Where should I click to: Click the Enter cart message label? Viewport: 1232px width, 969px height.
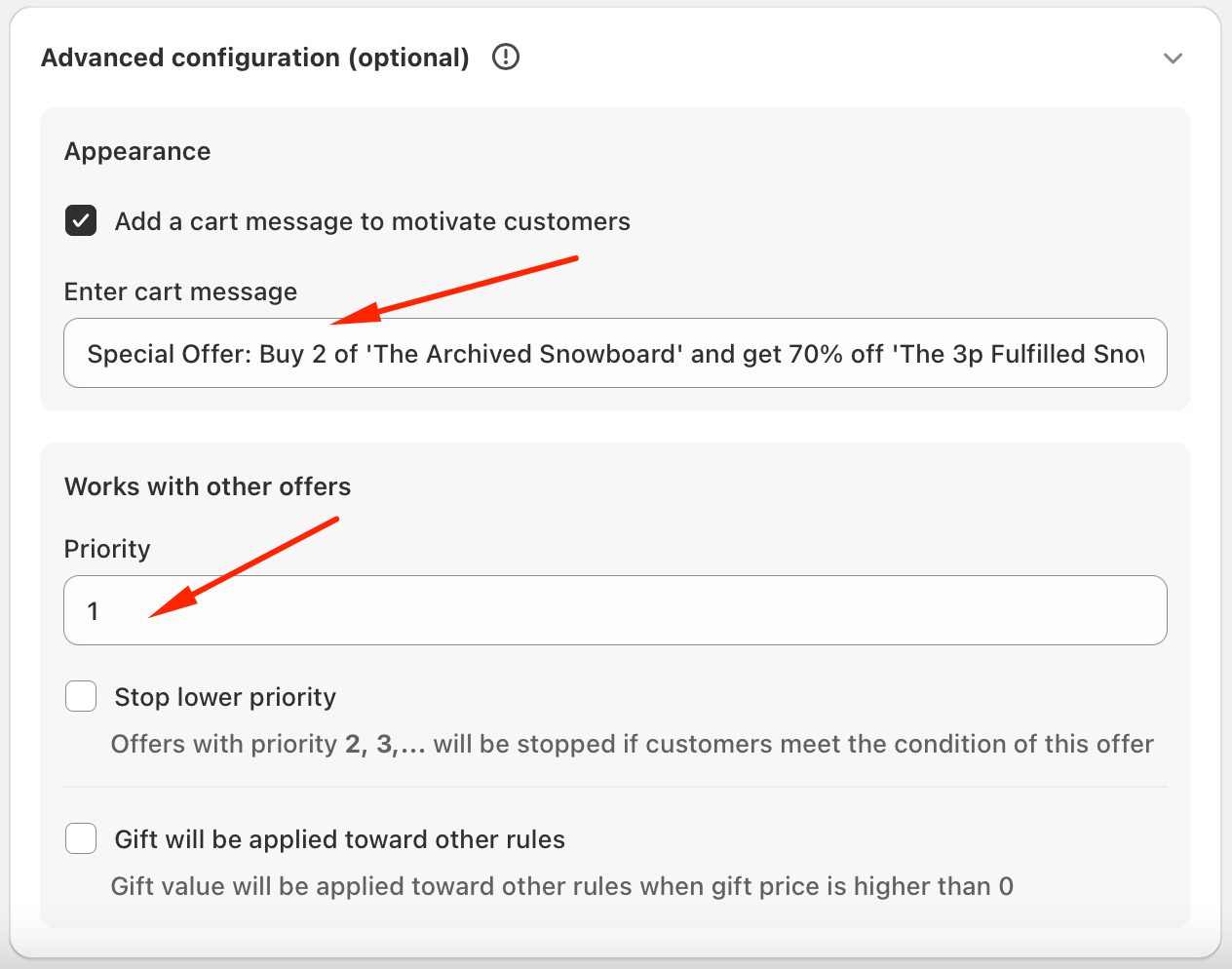click(x=180, y=291)
